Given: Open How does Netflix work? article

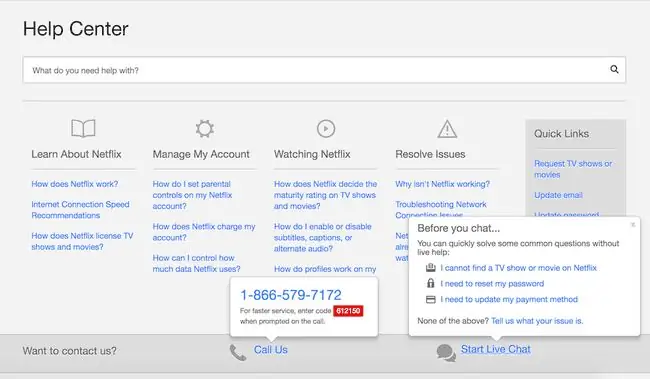Looking at the screenshot, I should pos(75,184).
